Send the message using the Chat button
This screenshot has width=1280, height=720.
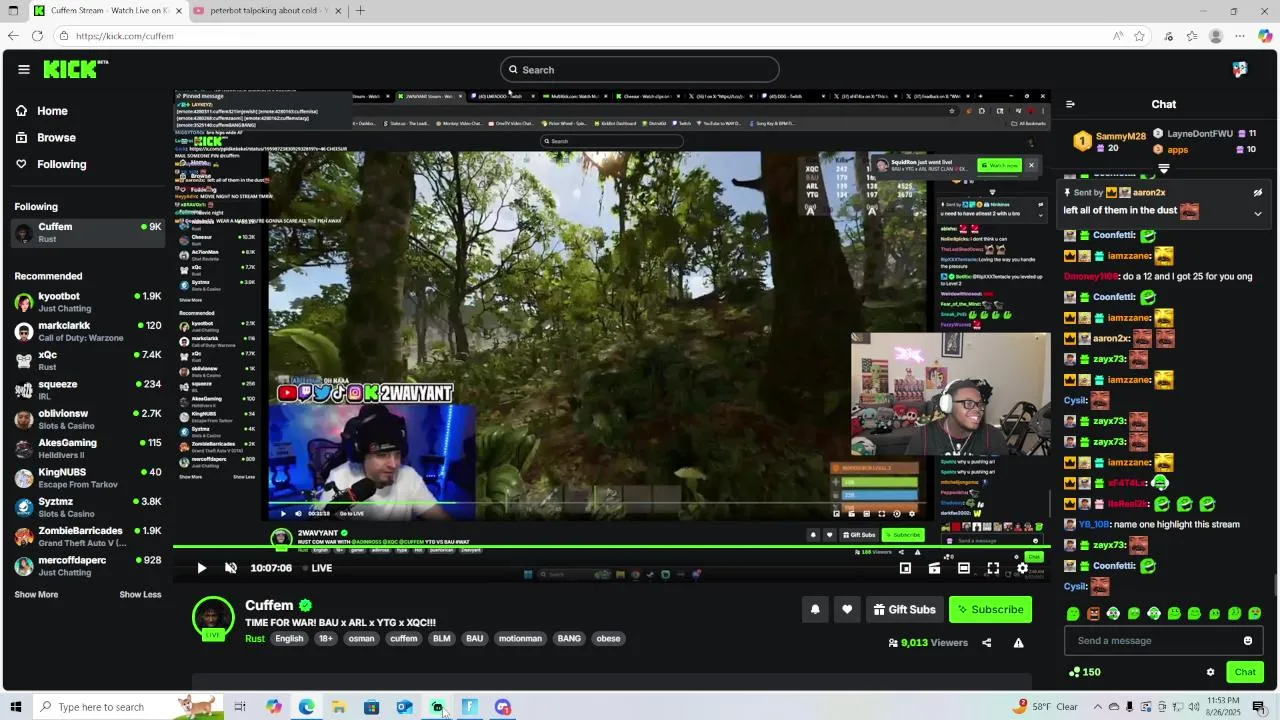pyautogui.click(x=1245, y=672)
